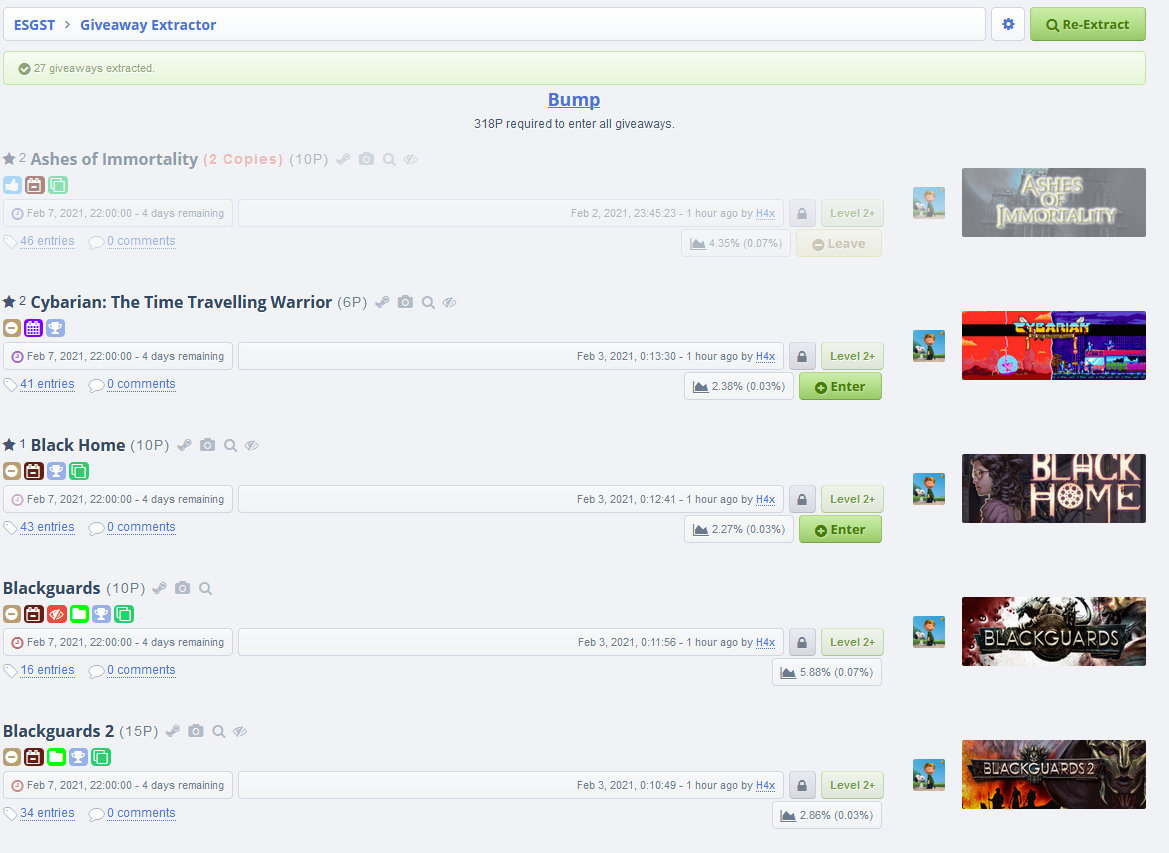Click lock icon in Blackguards 2 row
The image size is (1169, 853).
tap(801, 785)
